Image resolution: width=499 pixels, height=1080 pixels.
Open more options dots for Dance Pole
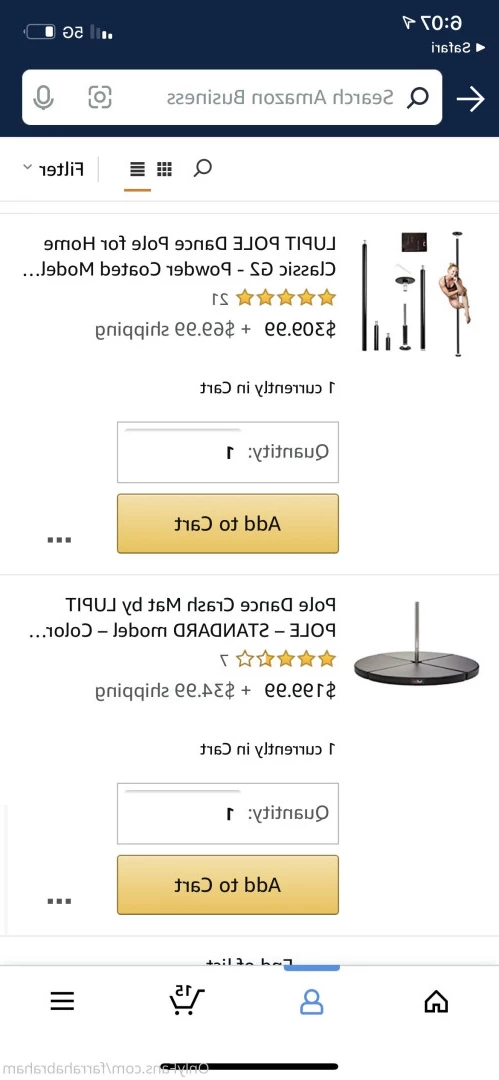click(x=59, y=540)
